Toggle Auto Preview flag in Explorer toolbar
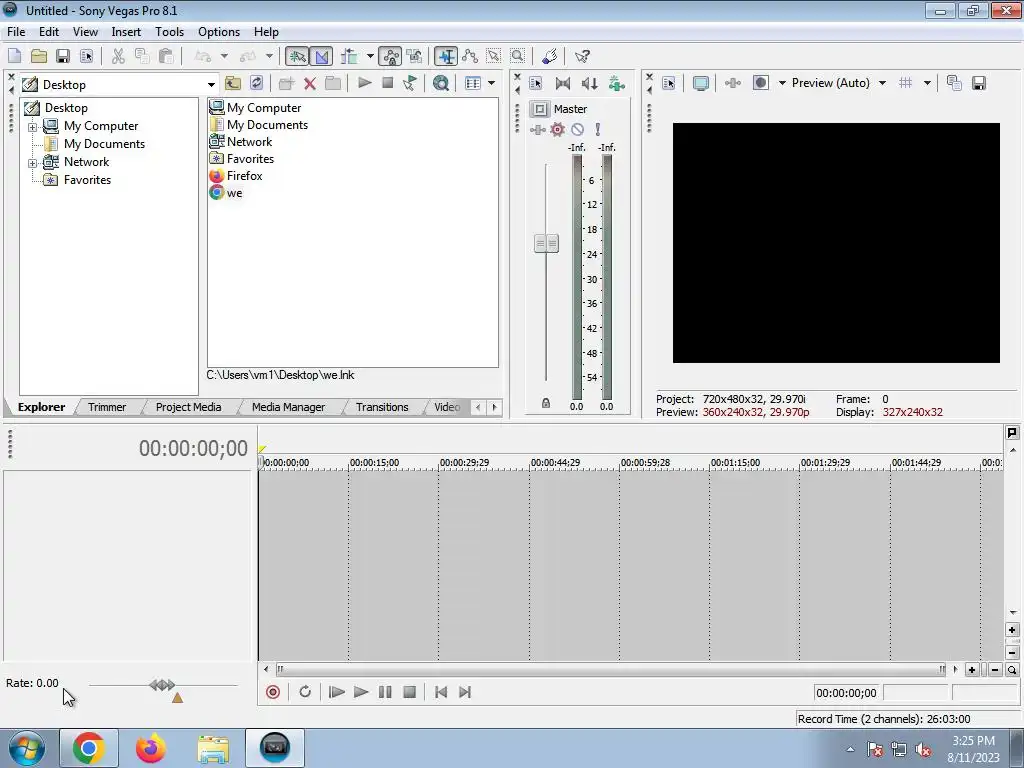This screenshot has width=1024, height=768. tap(410, 83)
